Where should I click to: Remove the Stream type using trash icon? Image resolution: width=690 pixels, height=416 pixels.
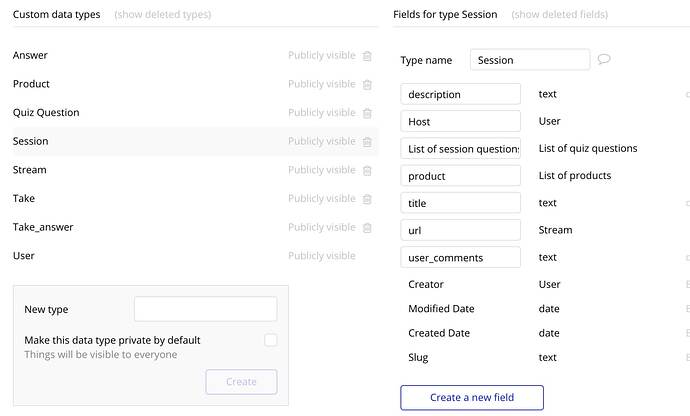coord(367,170)
